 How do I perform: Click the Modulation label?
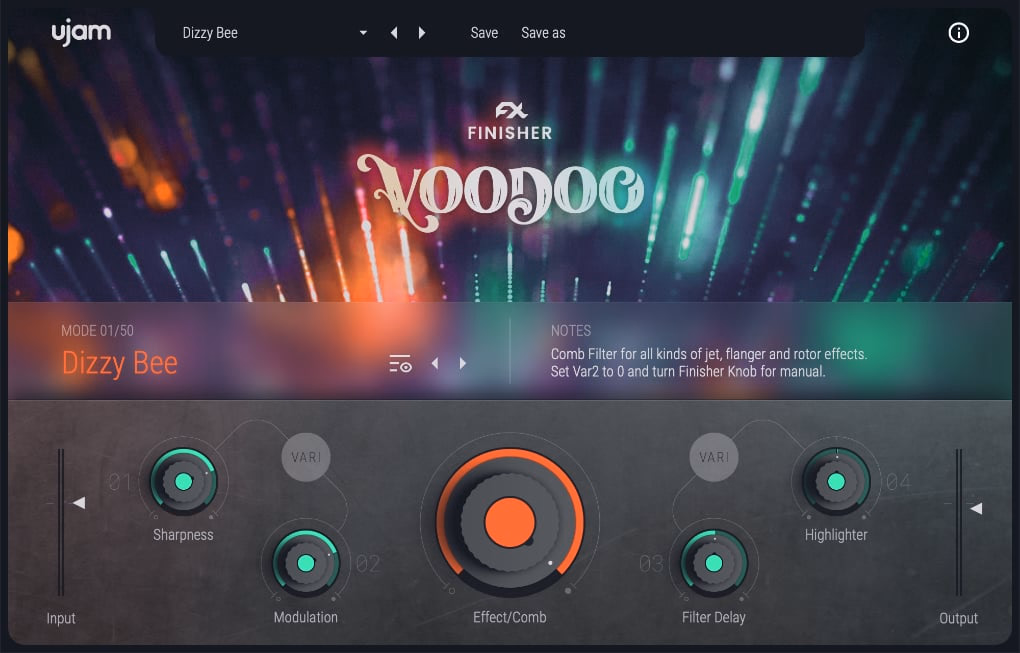tap(306, 617)
